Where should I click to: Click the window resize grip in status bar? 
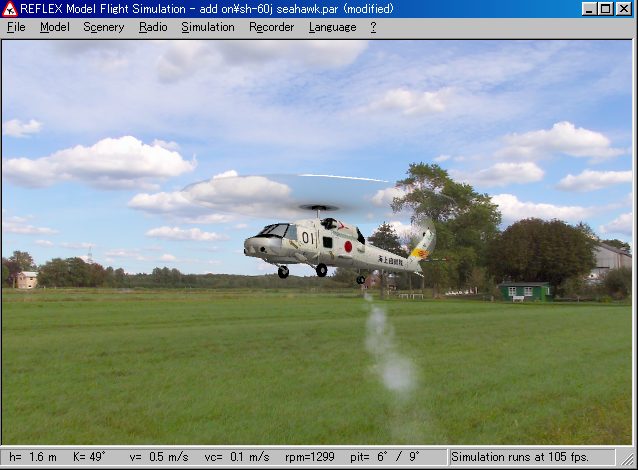627,459
